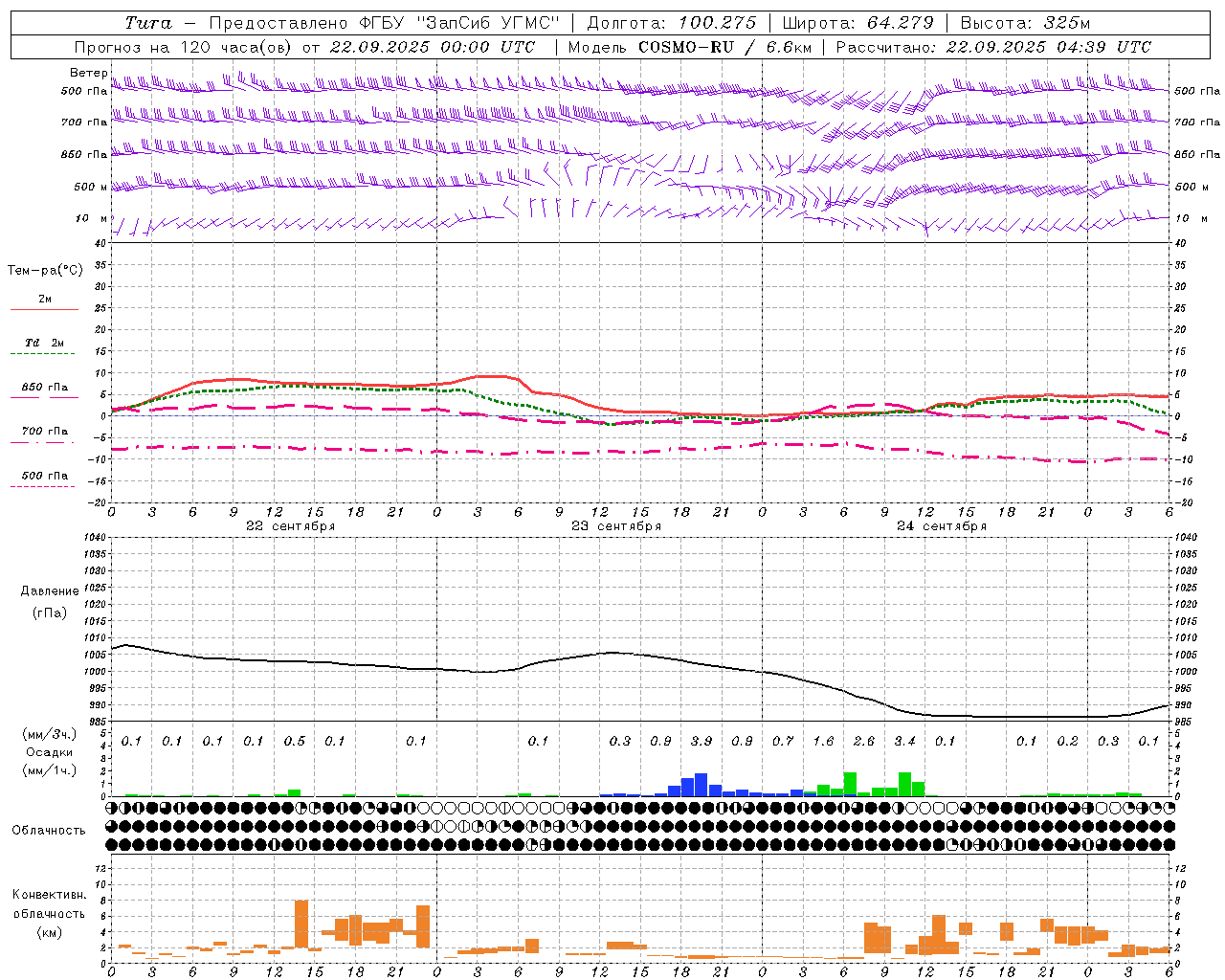Click the "(мм/3ч.)" unit label
Viewport: 1225px width, 980px height.
(x=48, y=734)
